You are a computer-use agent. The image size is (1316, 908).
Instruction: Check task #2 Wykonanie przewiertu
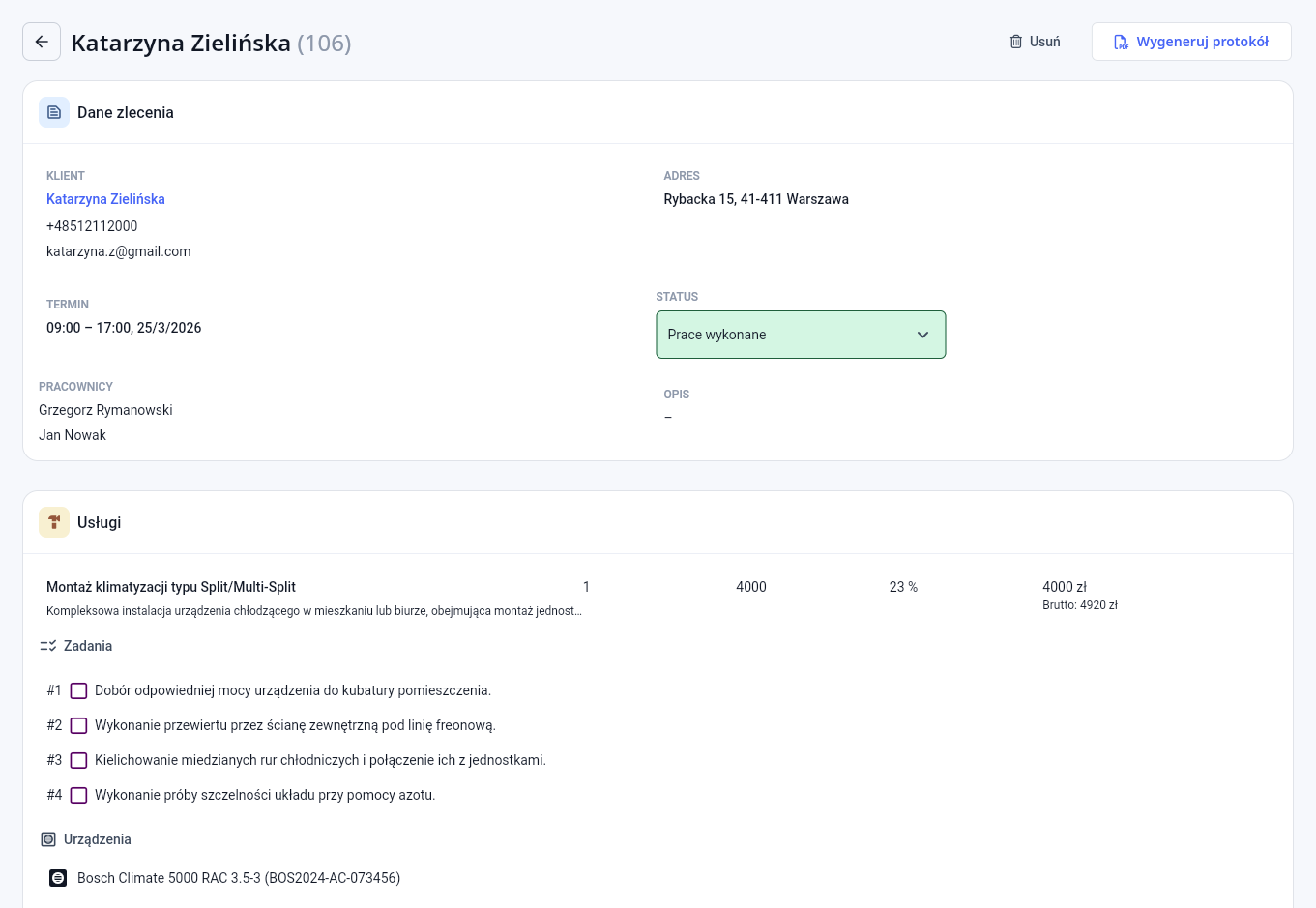(79, 725)
